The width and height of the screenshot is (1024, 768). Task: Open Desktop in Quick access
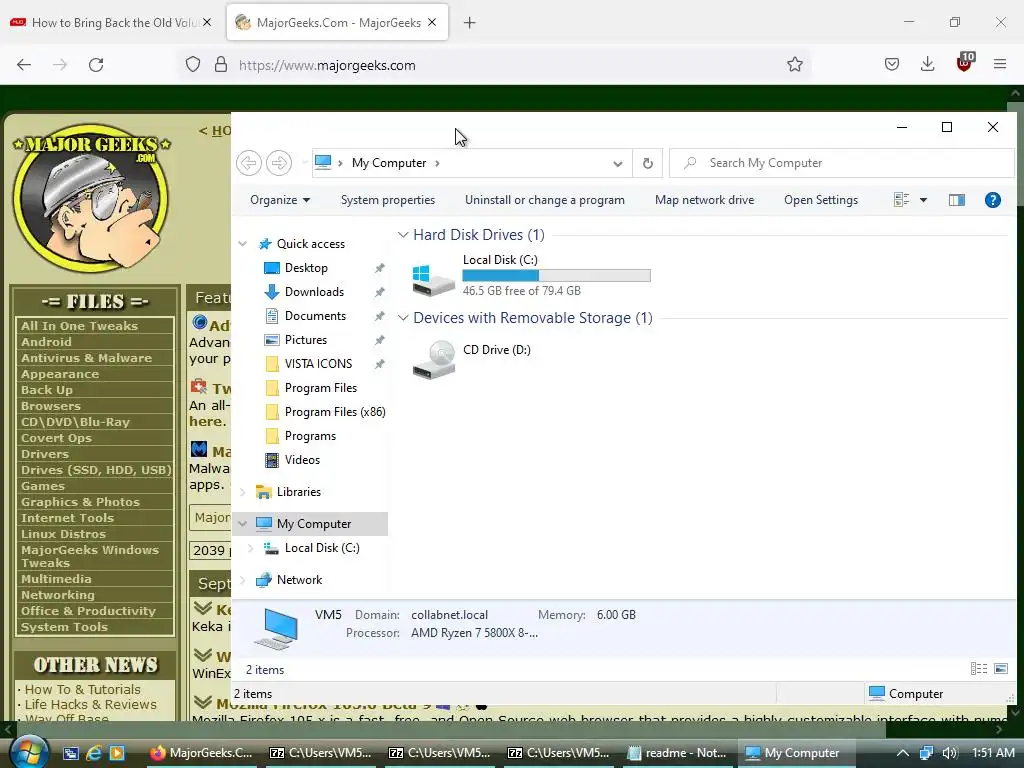coord(306,268)
